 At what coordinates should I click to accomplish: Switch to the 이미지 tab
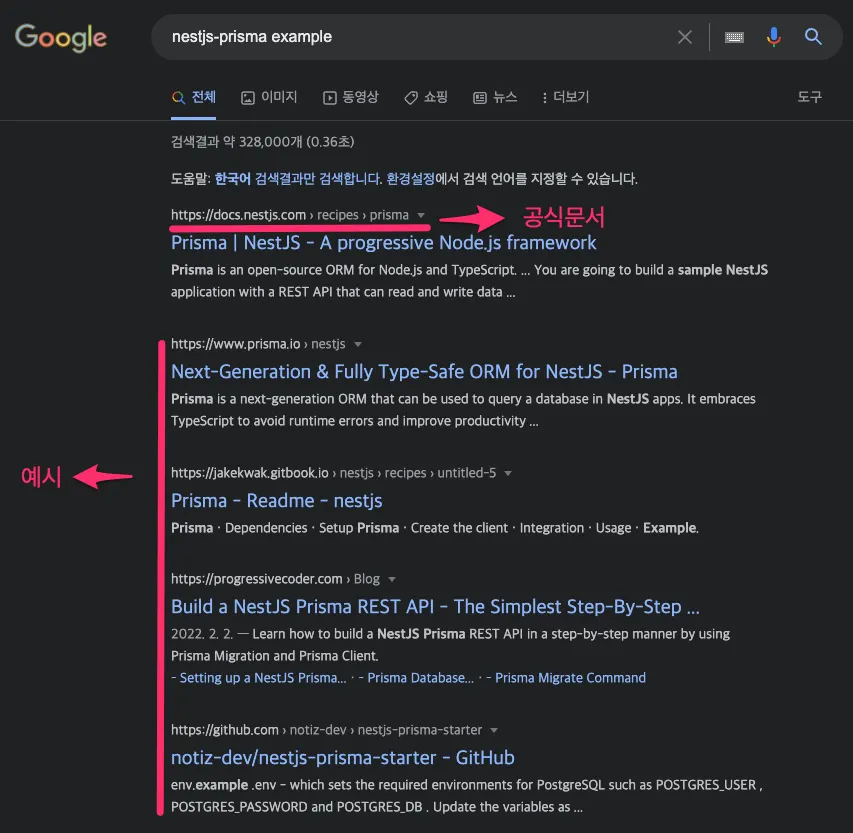click(269, 97)
